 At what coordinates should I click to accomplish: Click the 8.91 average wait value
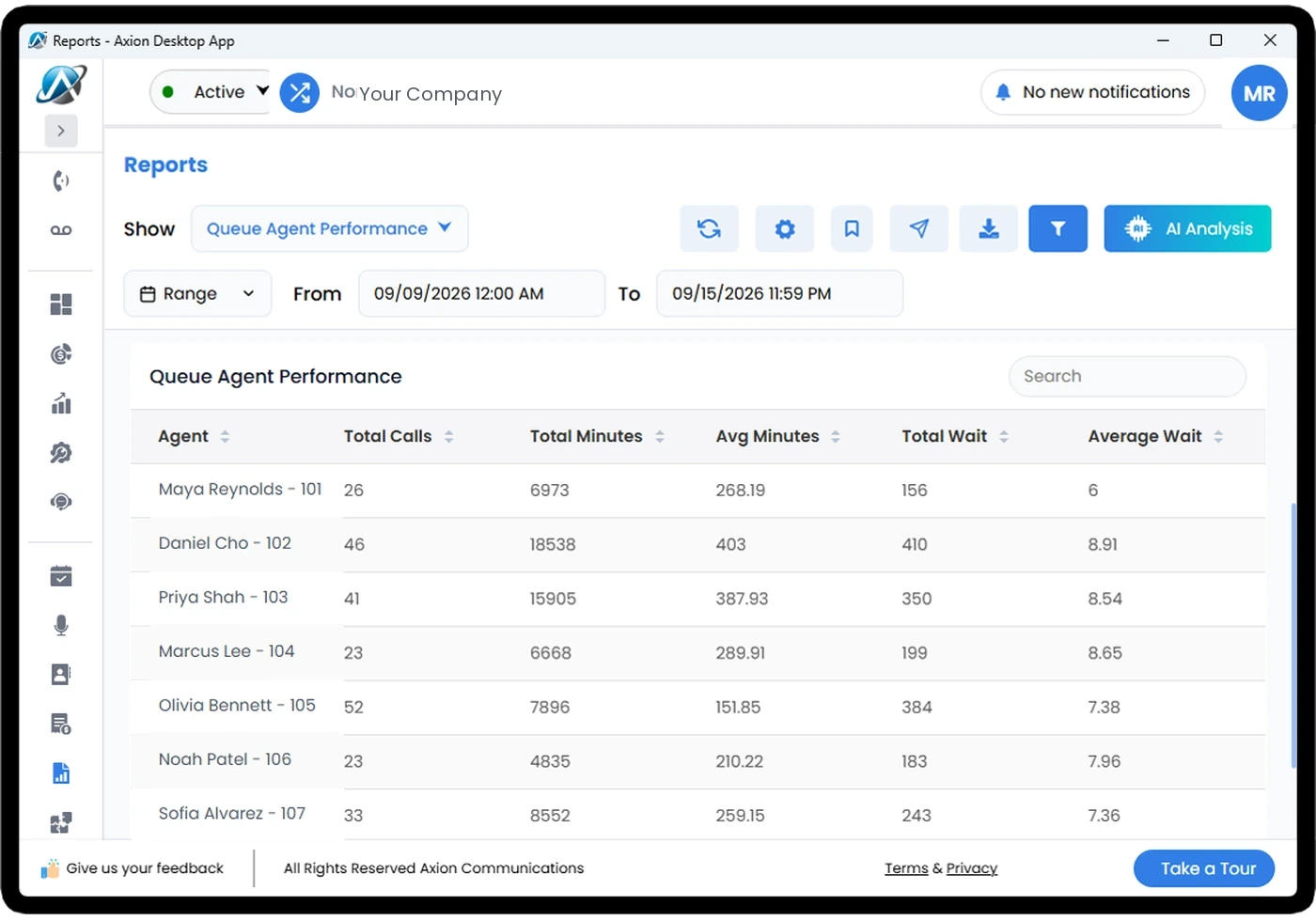tap(1103, 544)
